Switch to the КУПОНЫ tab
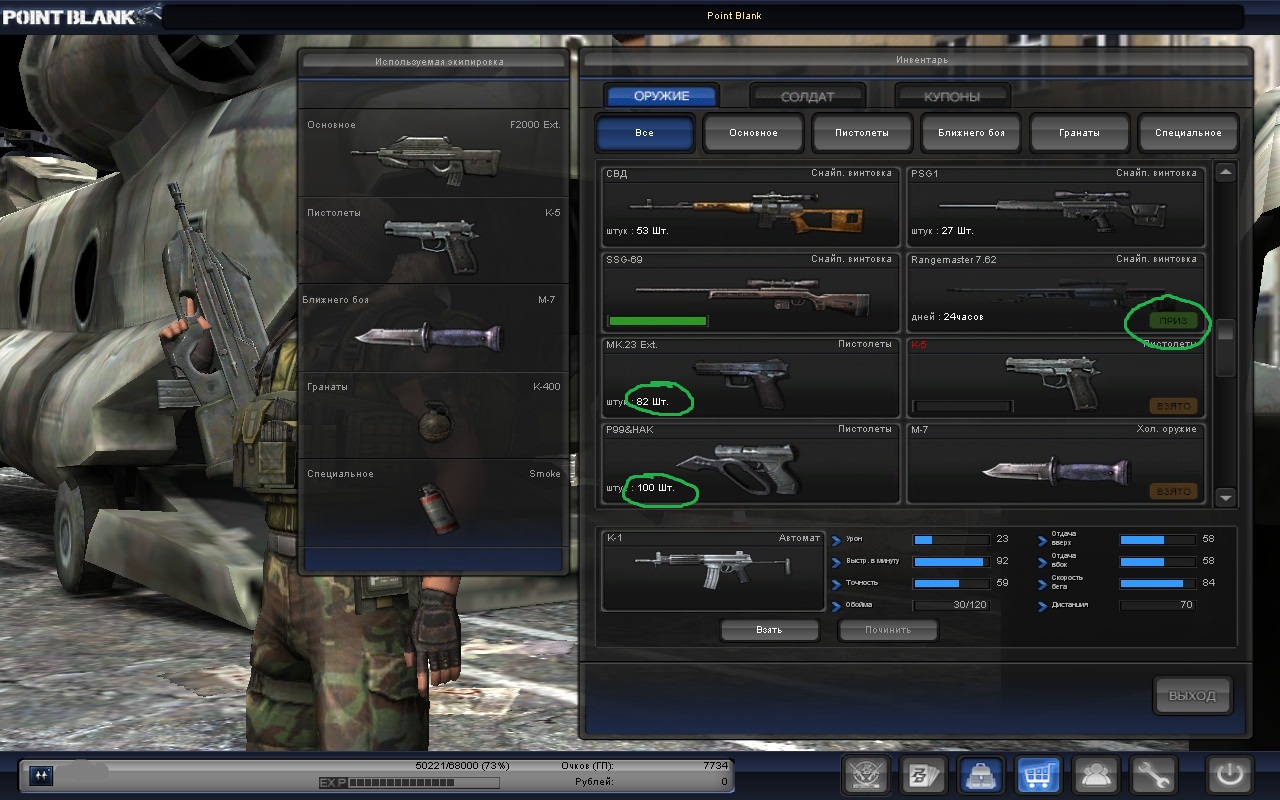 [x=952, y=97]
